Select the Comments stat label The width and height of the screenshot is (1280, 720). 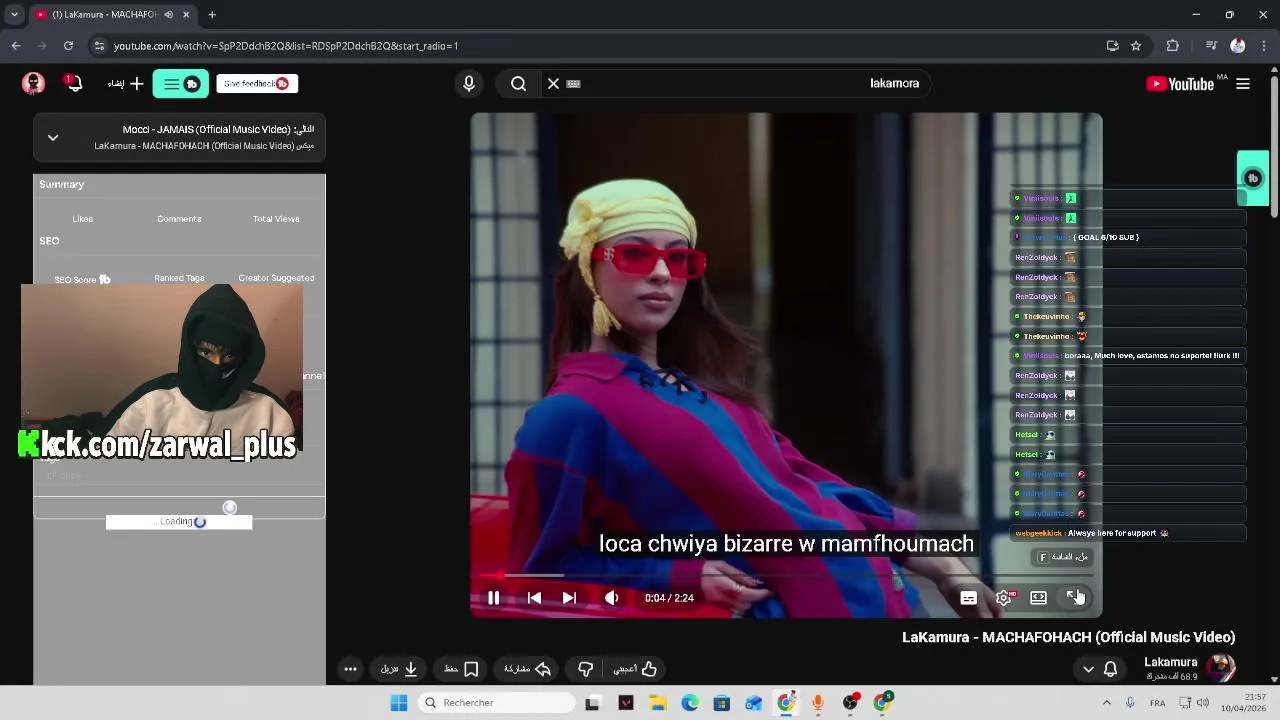pyautogui.click(x=179, y=219)
